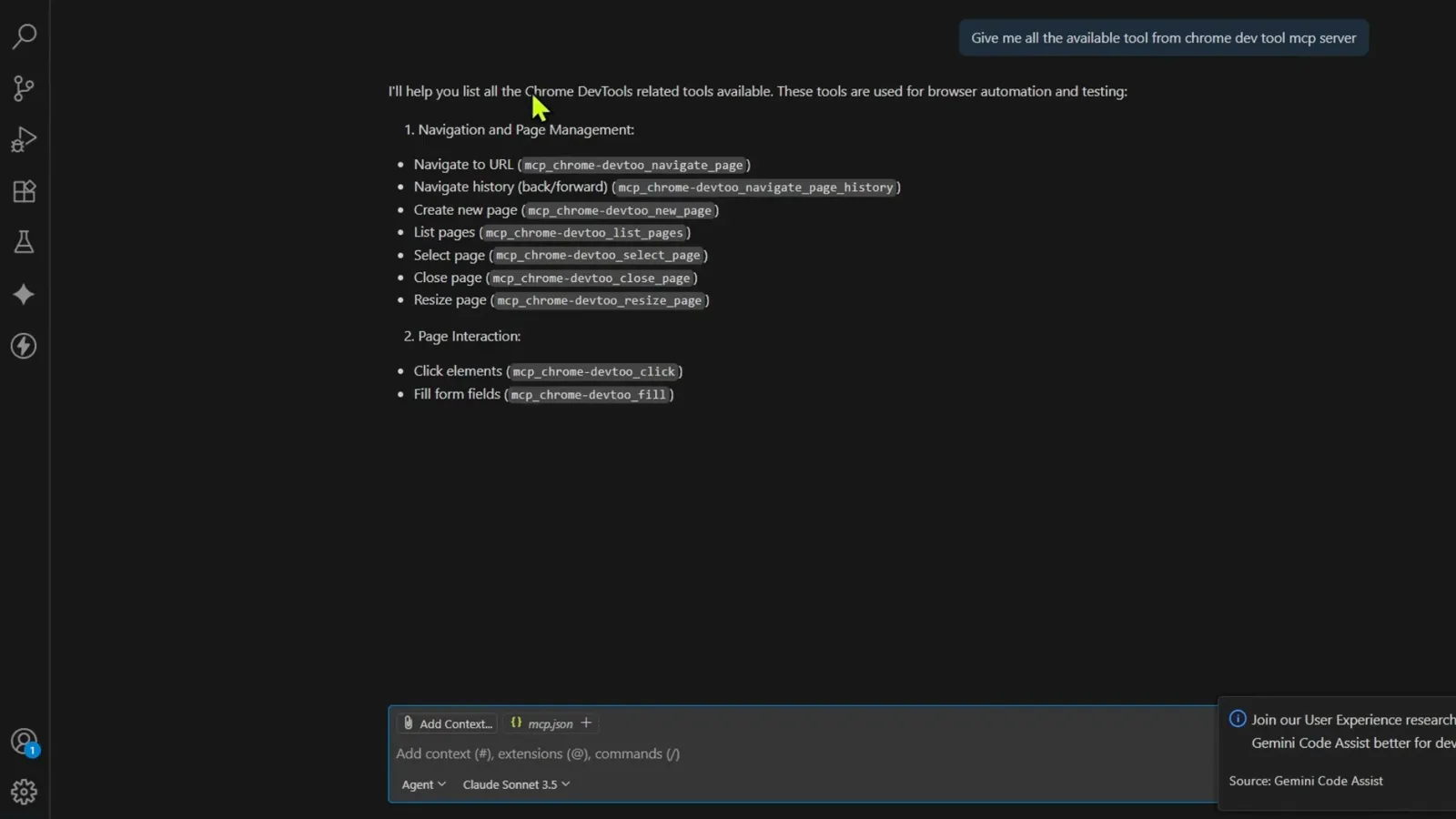
Task: Click mcp_chrome-devtoo_click code text
Action: pos(594,372)
